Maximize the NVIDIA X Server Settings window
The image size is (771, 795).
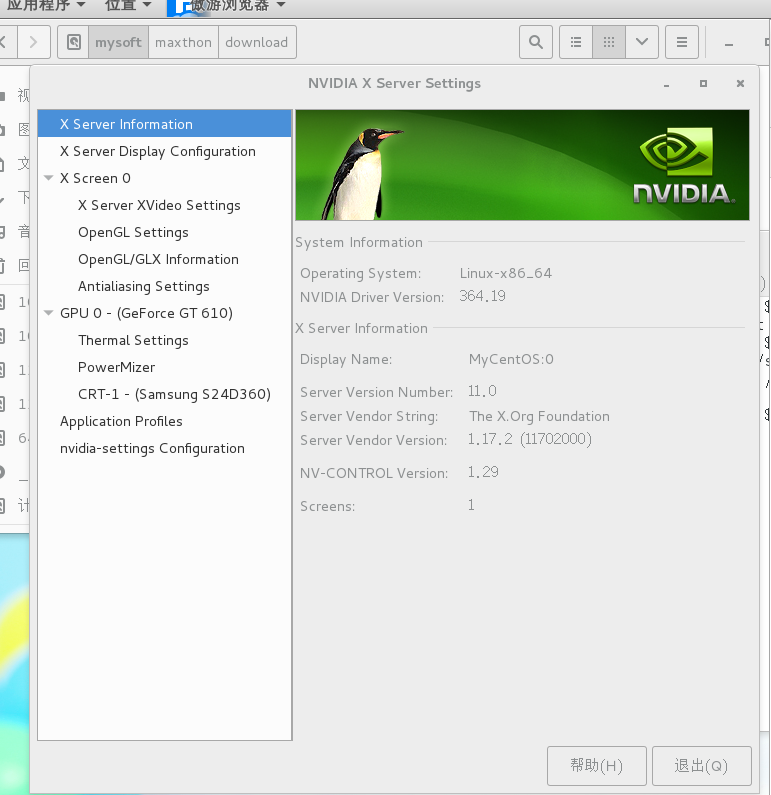[x=703, y=83]
